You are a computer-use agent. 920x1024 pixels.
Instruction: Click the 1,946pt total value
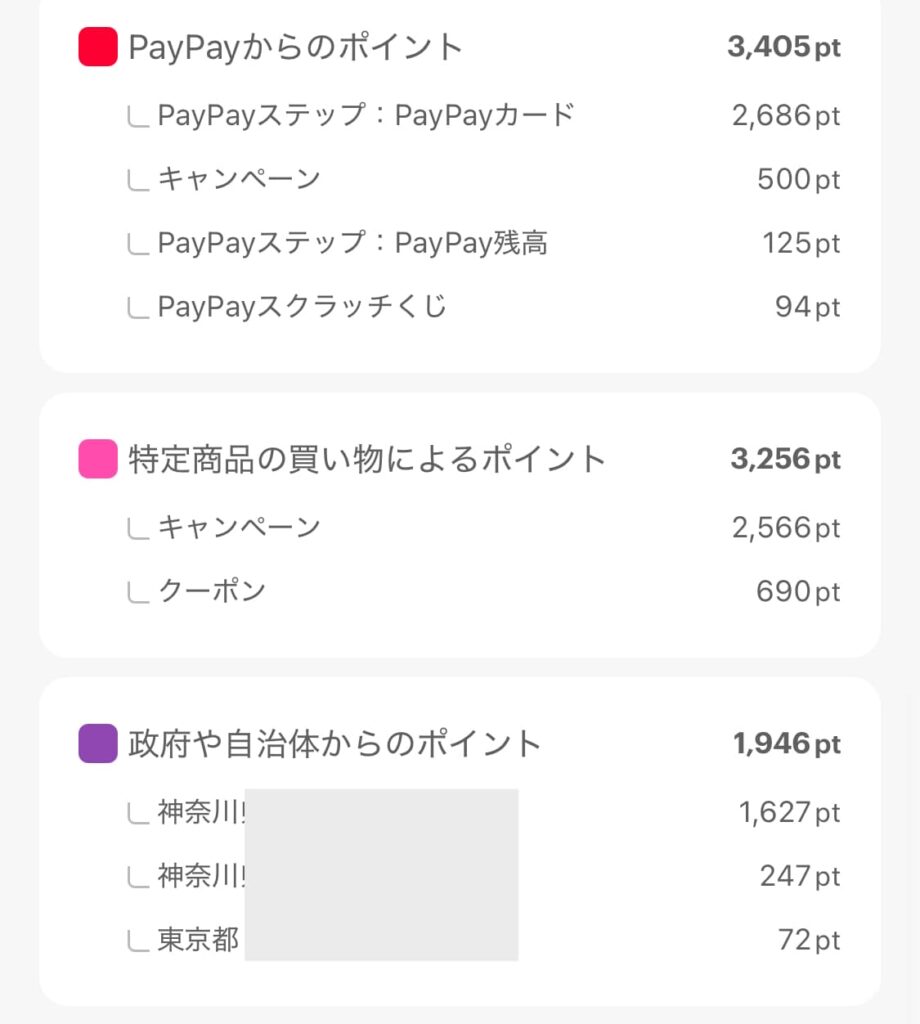pyautogui.click(x=787, y=744)
